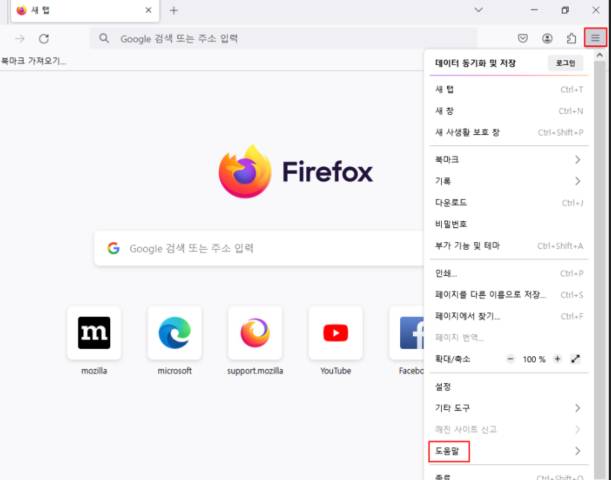Select the 새 탭 browser tab

(x=85, y=11)
